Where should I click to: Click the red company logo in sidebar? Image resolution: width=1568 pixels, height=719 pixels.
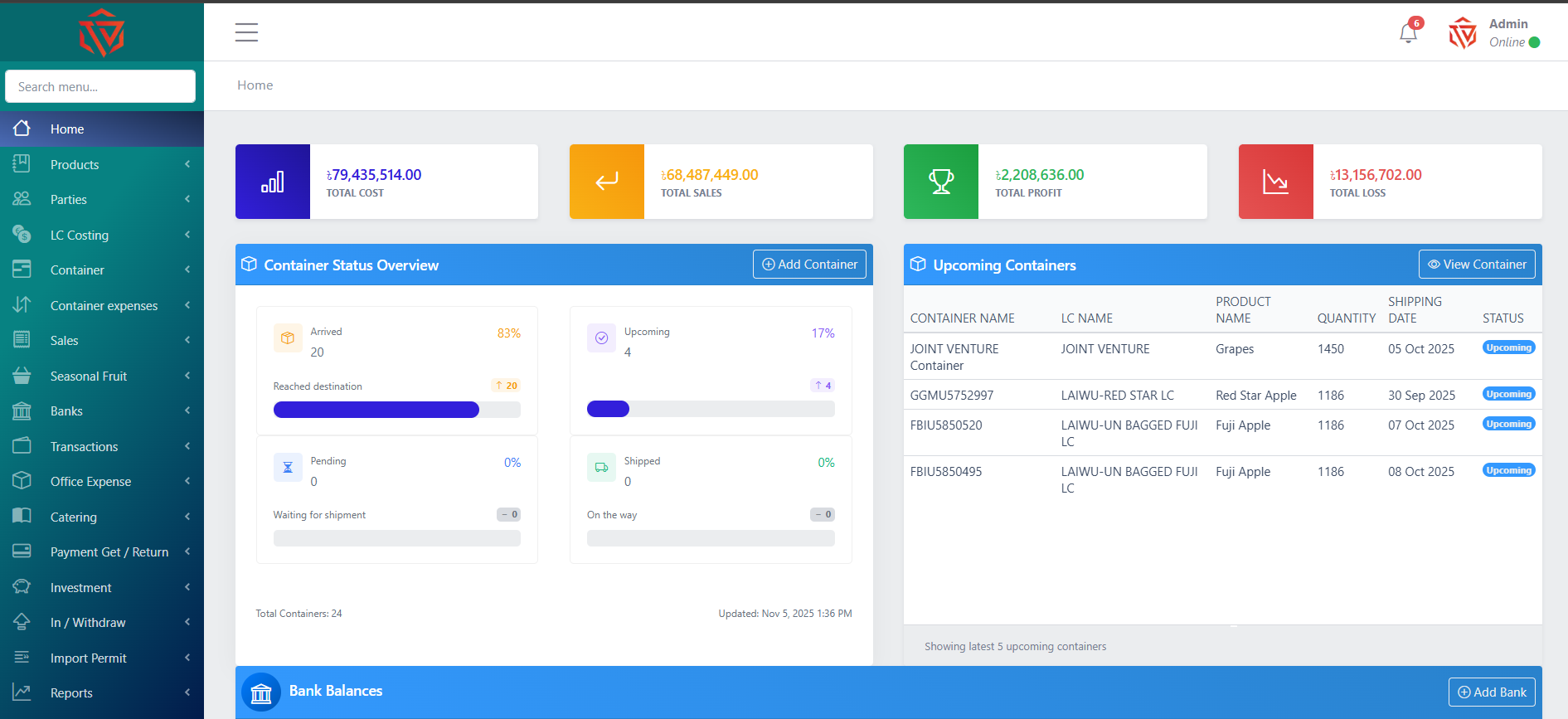pos(101,33)
